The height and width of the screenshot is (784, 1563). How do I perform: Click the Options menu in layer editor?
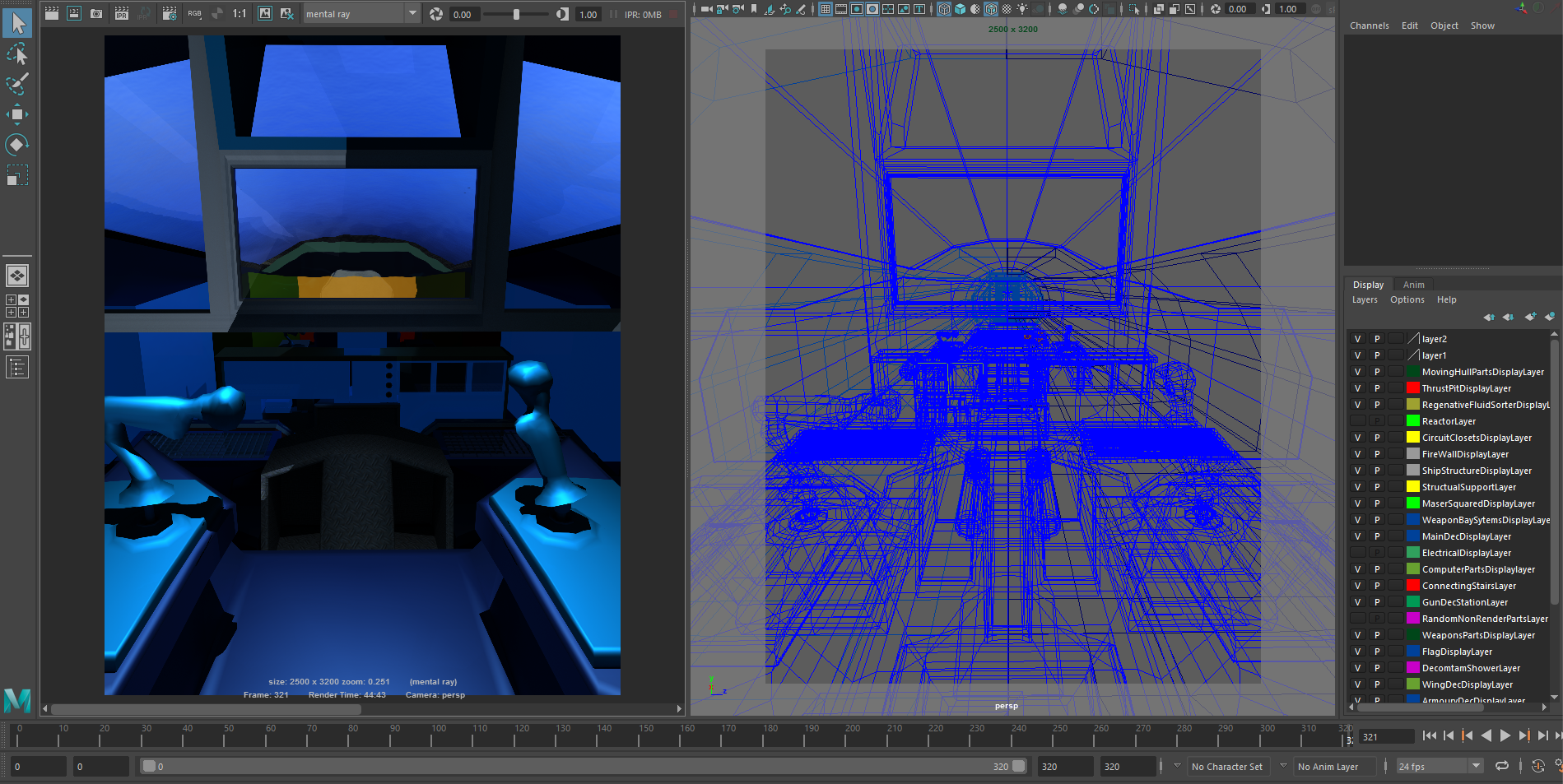pyautogui.click(x=1407, y=299)
